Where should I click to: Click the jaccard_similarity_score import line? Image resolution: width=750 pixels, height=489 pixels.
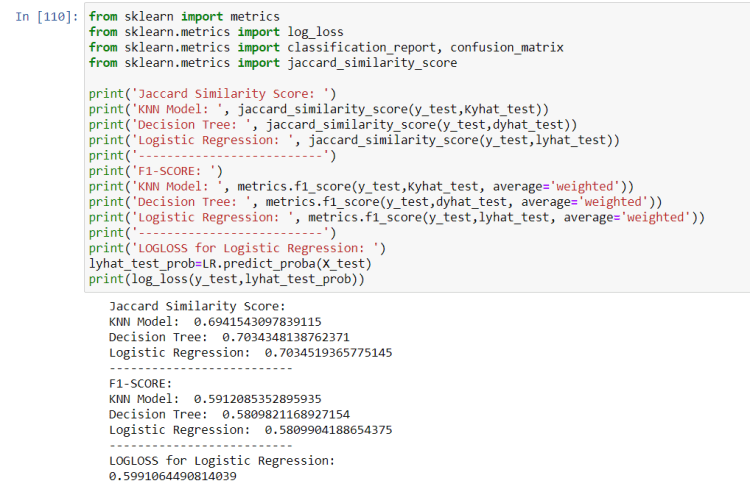coord(273,63)
